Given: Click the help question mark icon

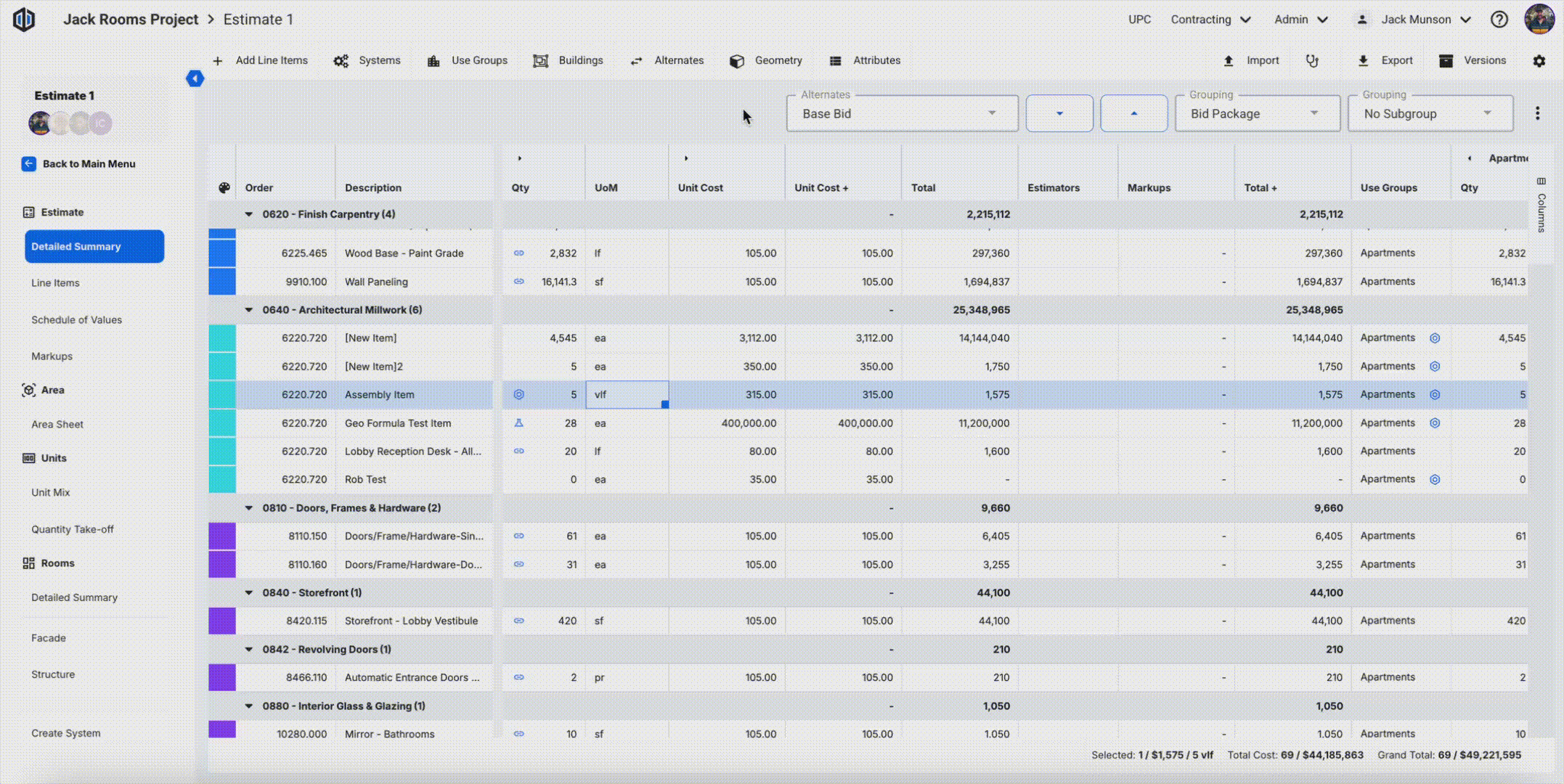Looking at the screenshot, I should pos(1499,20).
